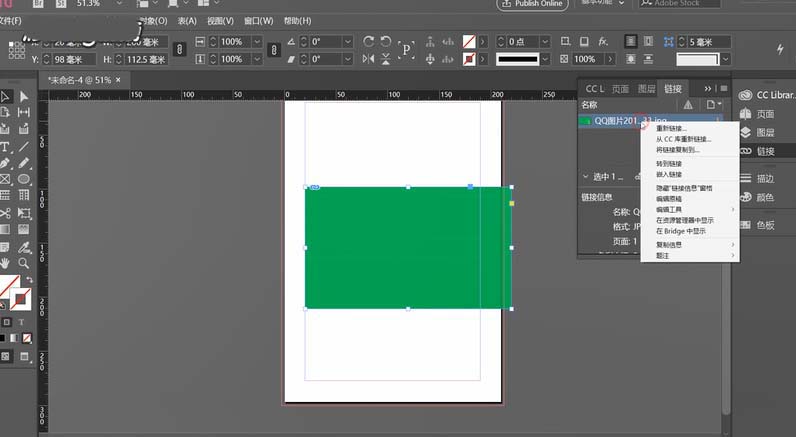The width and height of the screenshot is (796, 437).
Task: Pick the Scissors tool
Action: pyautogui.click(x=5, y=213)
